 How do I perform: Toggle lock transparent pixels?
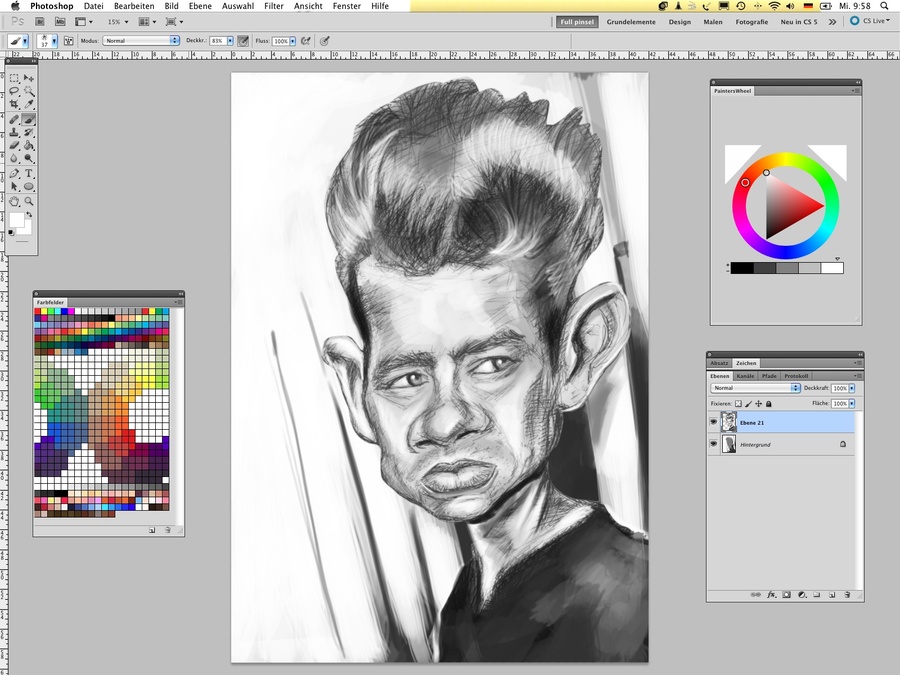tap(738, 404)
